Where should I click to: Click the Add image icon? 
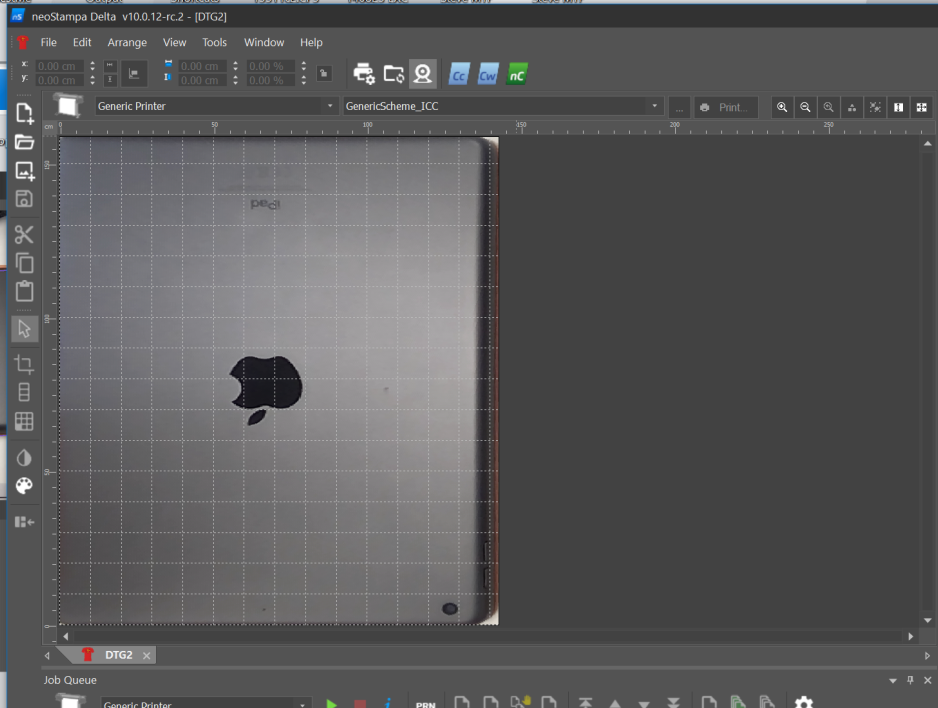click(24, 171)
